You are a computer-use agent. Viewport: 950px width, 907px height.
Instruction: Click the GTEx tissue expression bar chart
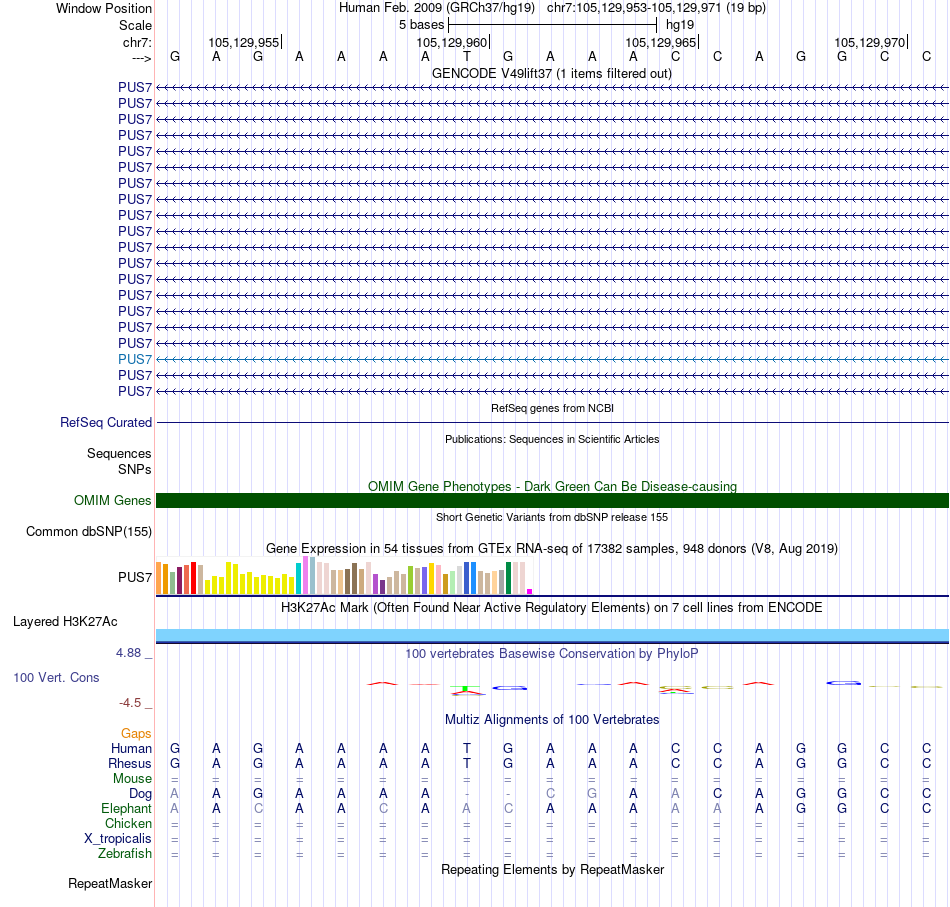tap(344, 576)
